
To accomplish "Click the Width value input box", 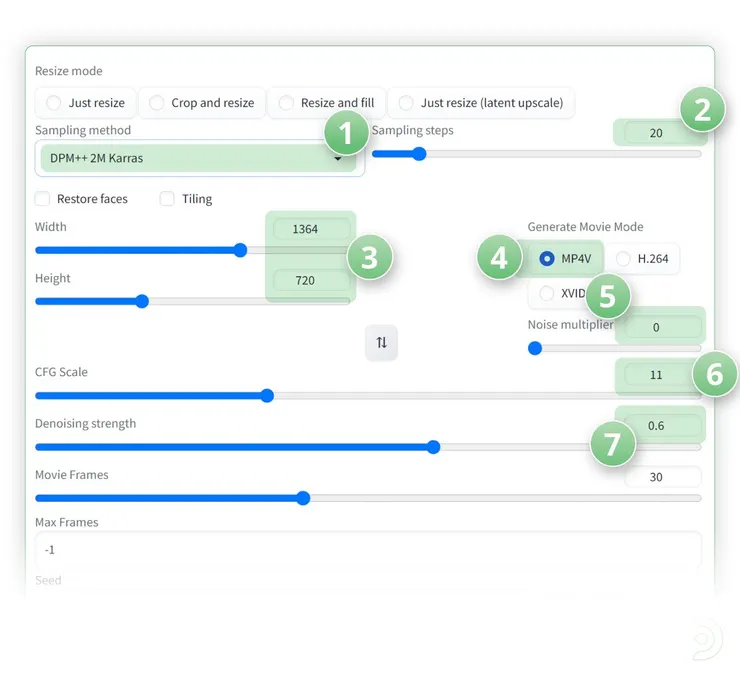I will [306, 229].
